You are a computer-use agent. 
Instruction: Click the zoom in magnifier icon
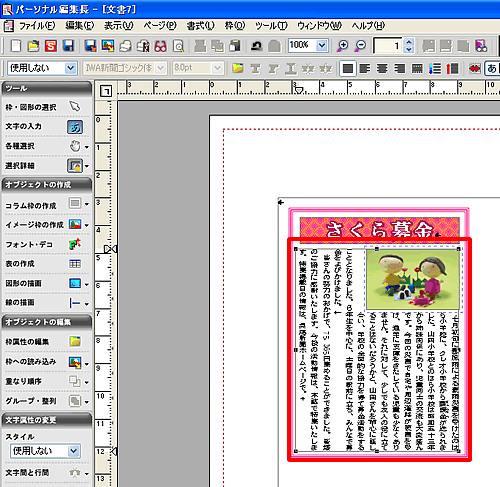343,46
